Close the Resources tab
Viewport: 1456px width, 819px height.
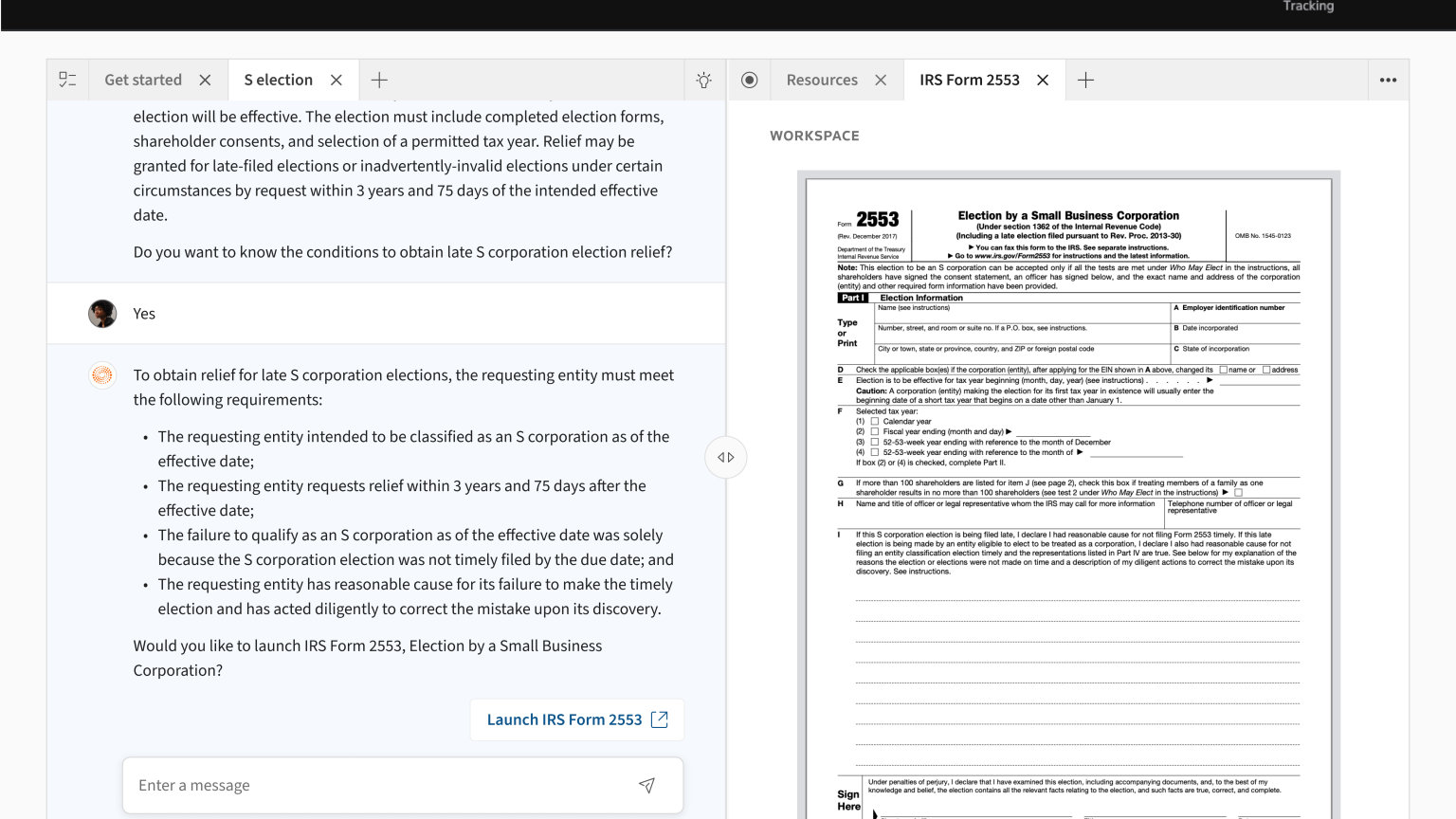[881, 81]
